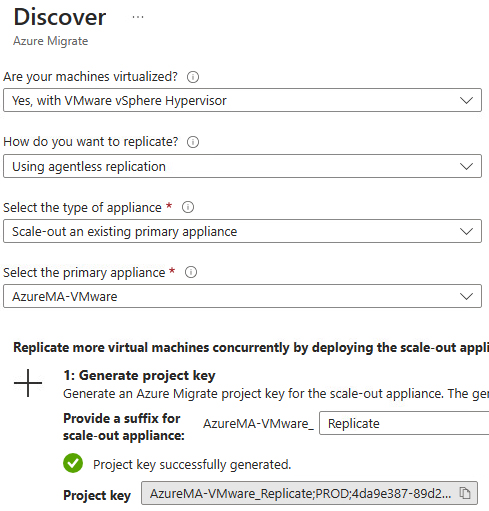Open the scale-out appliance type dropdown
This screenshot has height=511, width=489.
pyautogui.click(x=242, y=231)
